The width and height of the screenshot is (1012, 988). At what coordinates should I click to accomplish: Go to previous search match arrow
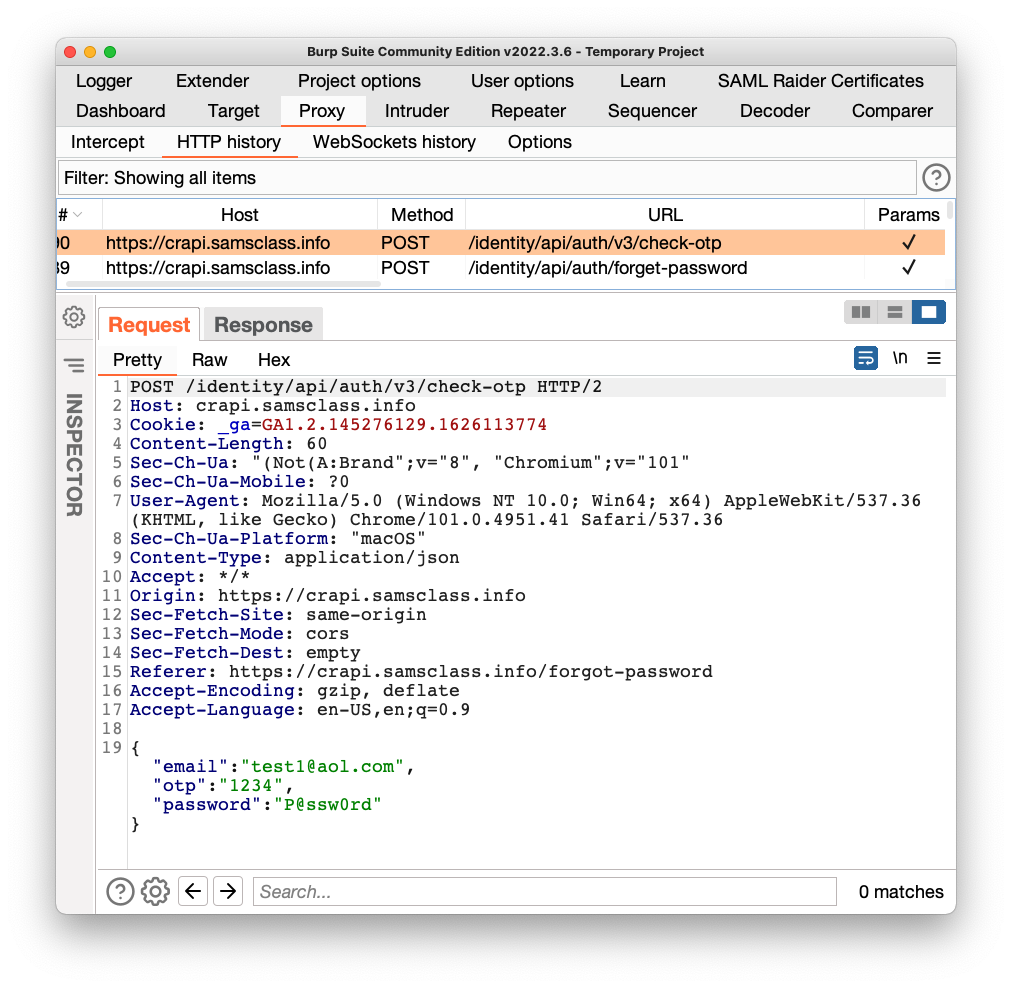click(192, 891)
